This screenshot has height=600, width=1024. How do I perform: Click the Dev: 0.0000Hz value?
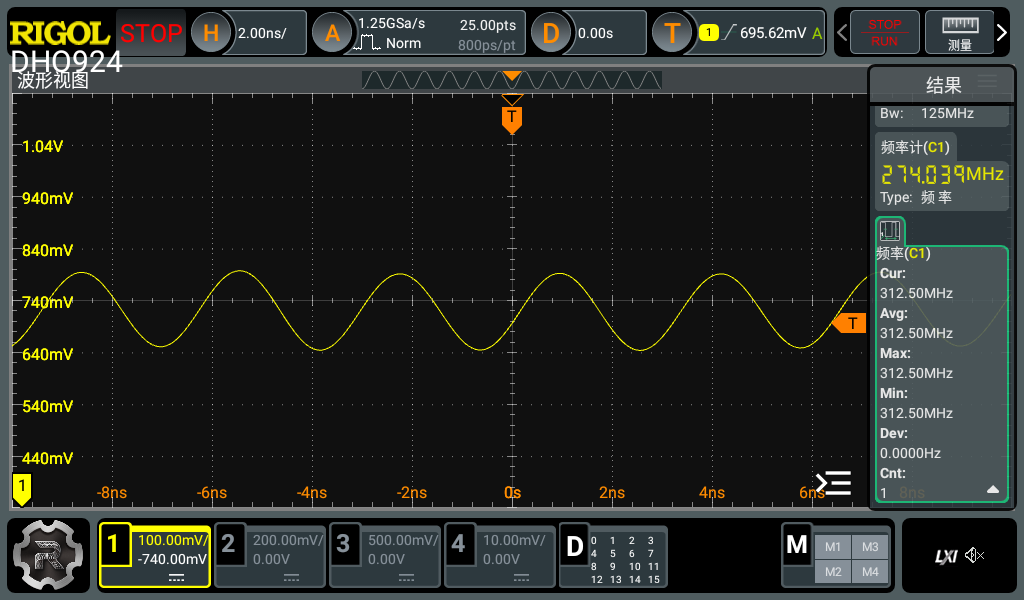pos(910,453)
